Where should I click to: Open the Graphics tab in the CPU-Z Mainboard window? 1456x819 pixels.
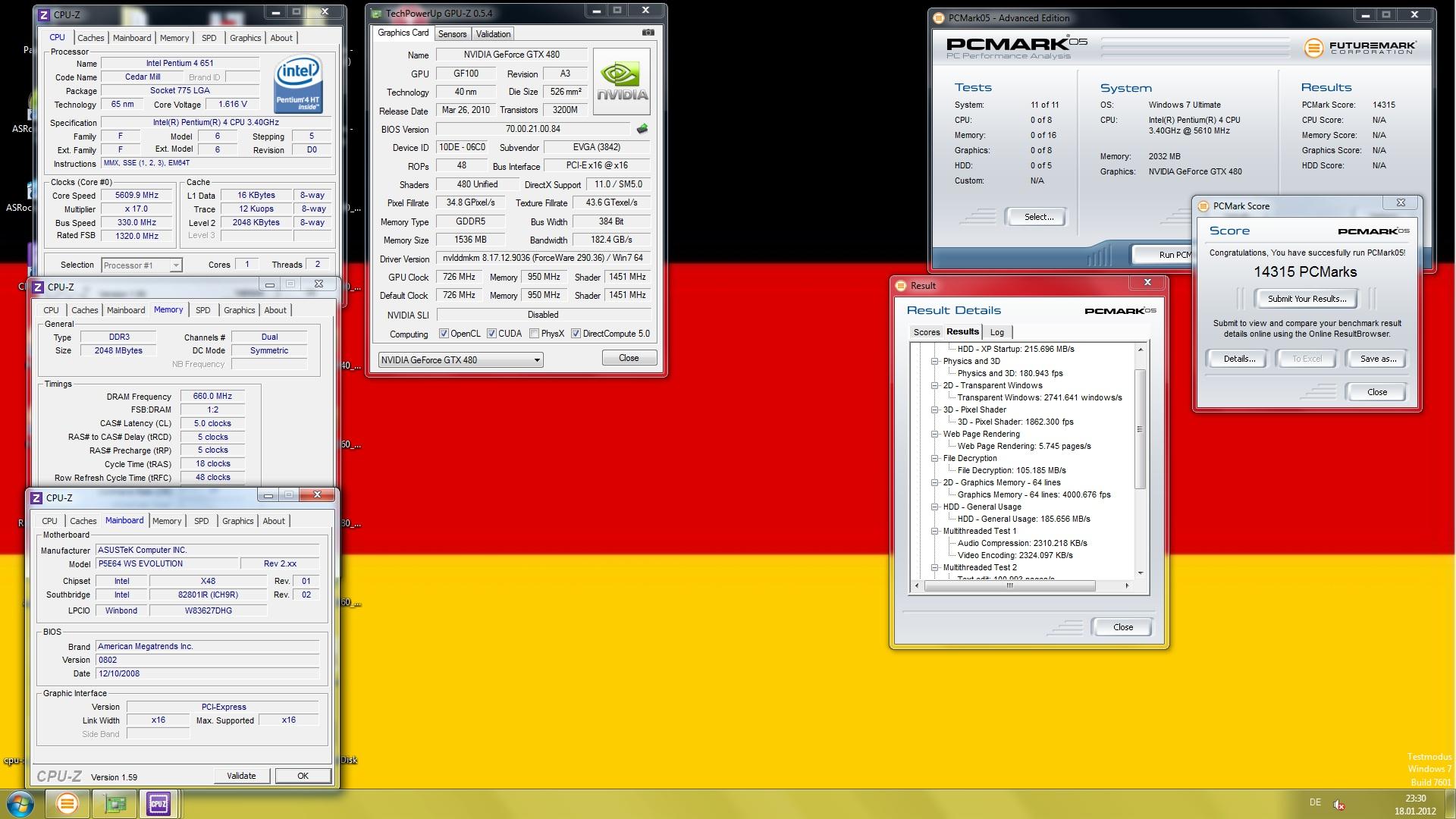pyautogui.click(x=237, y=521)
